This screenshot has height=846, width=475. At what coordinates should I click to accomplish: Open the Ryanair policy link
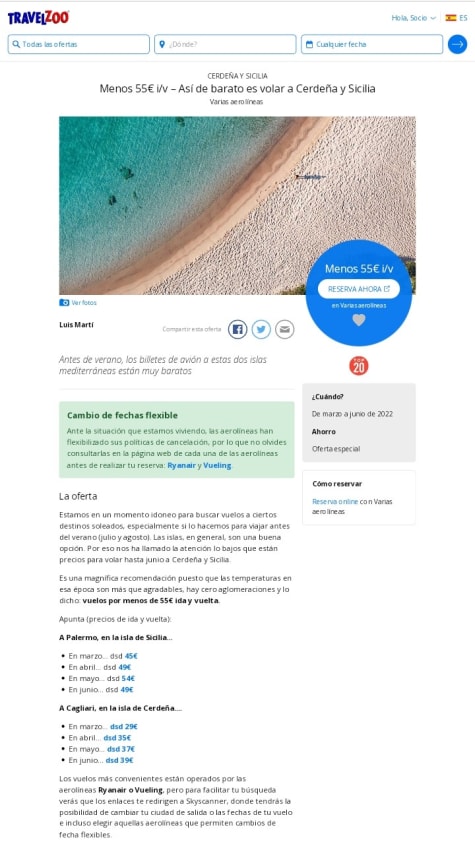[181, 465]
